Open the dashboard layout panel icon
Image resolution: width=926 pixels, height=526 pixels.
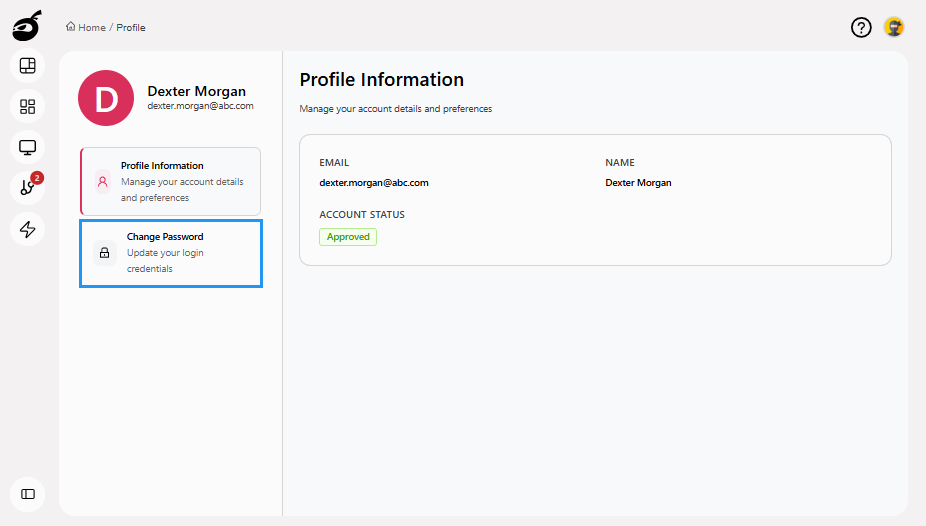pyautogui.click(x=28, y=66)
